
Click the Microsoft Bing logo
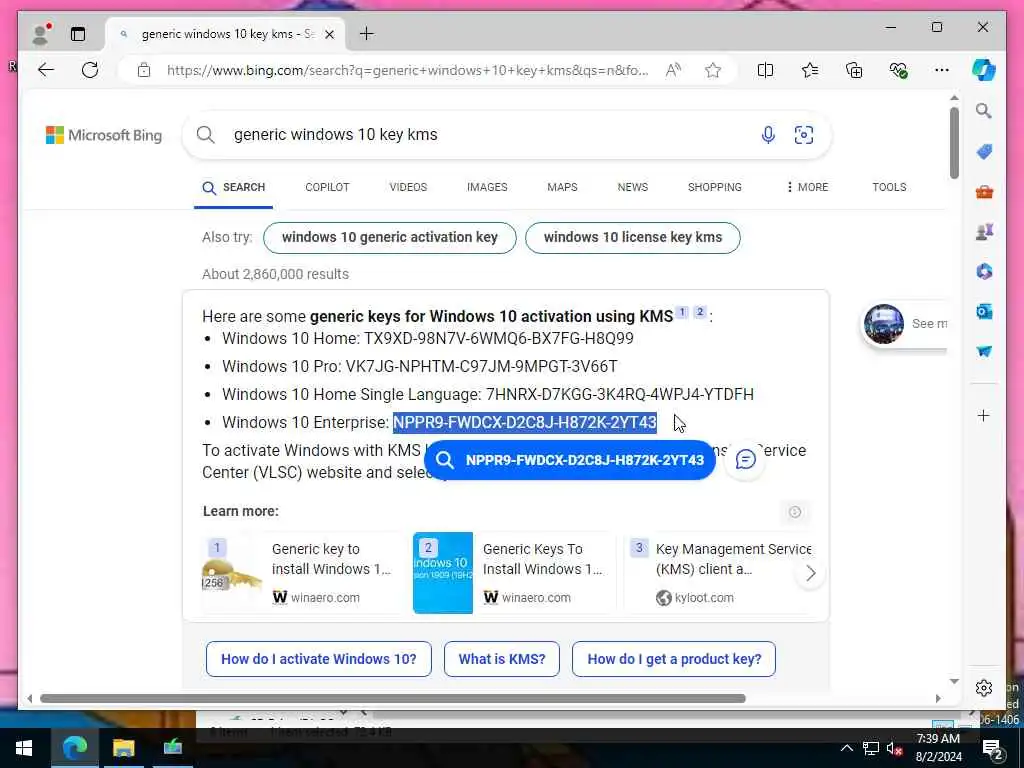(x=104, y=135)
